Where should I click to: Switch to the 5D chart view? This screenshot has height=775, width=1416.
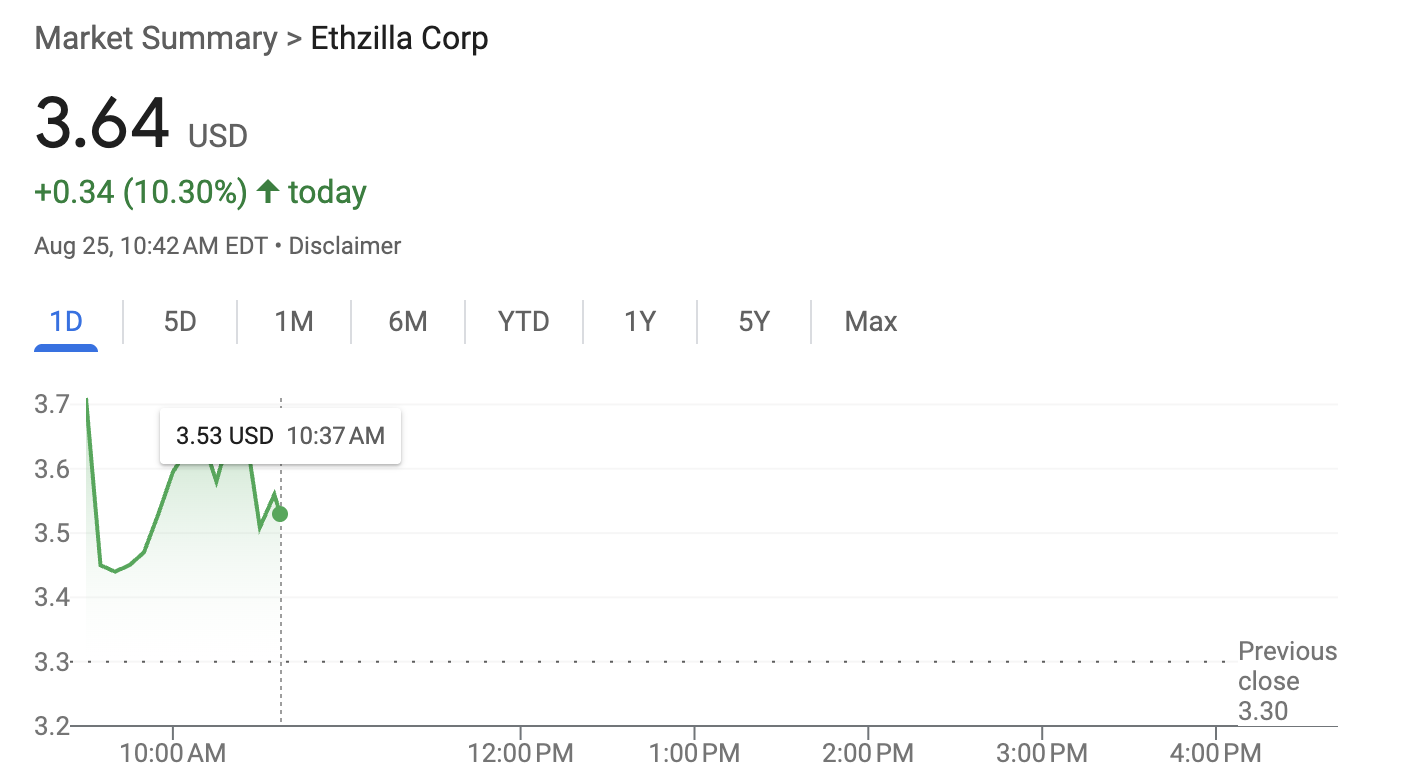[x=180, y=321]
